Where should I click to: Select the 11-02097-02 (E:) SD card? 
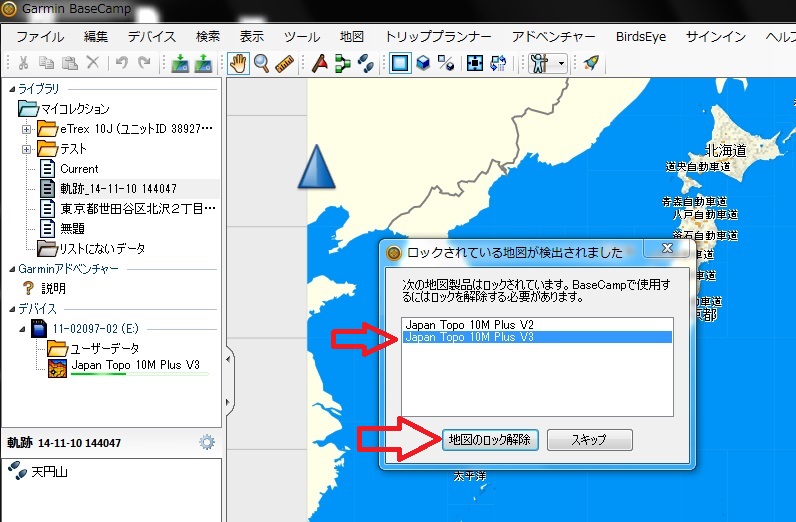[85, 329]
